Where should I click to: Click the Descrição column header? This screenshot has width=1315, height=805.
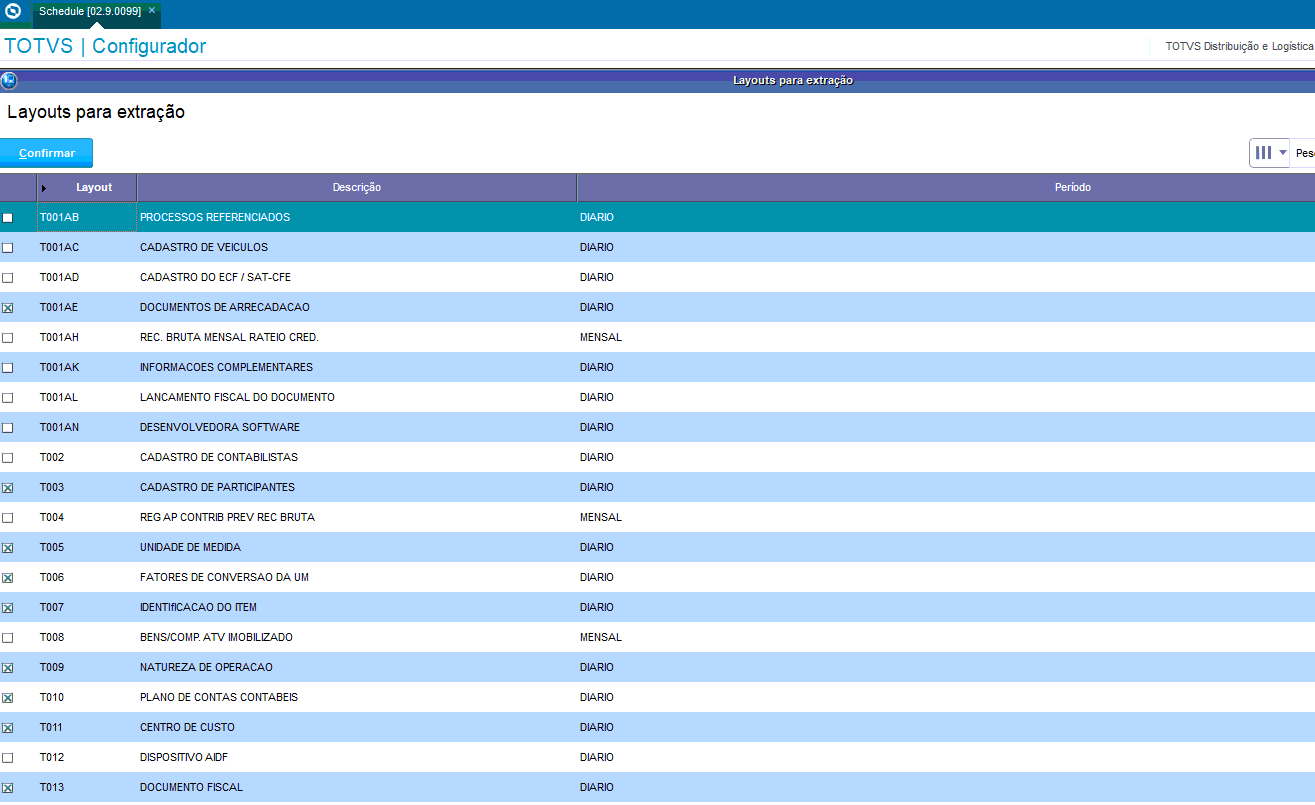pos(356,187)
